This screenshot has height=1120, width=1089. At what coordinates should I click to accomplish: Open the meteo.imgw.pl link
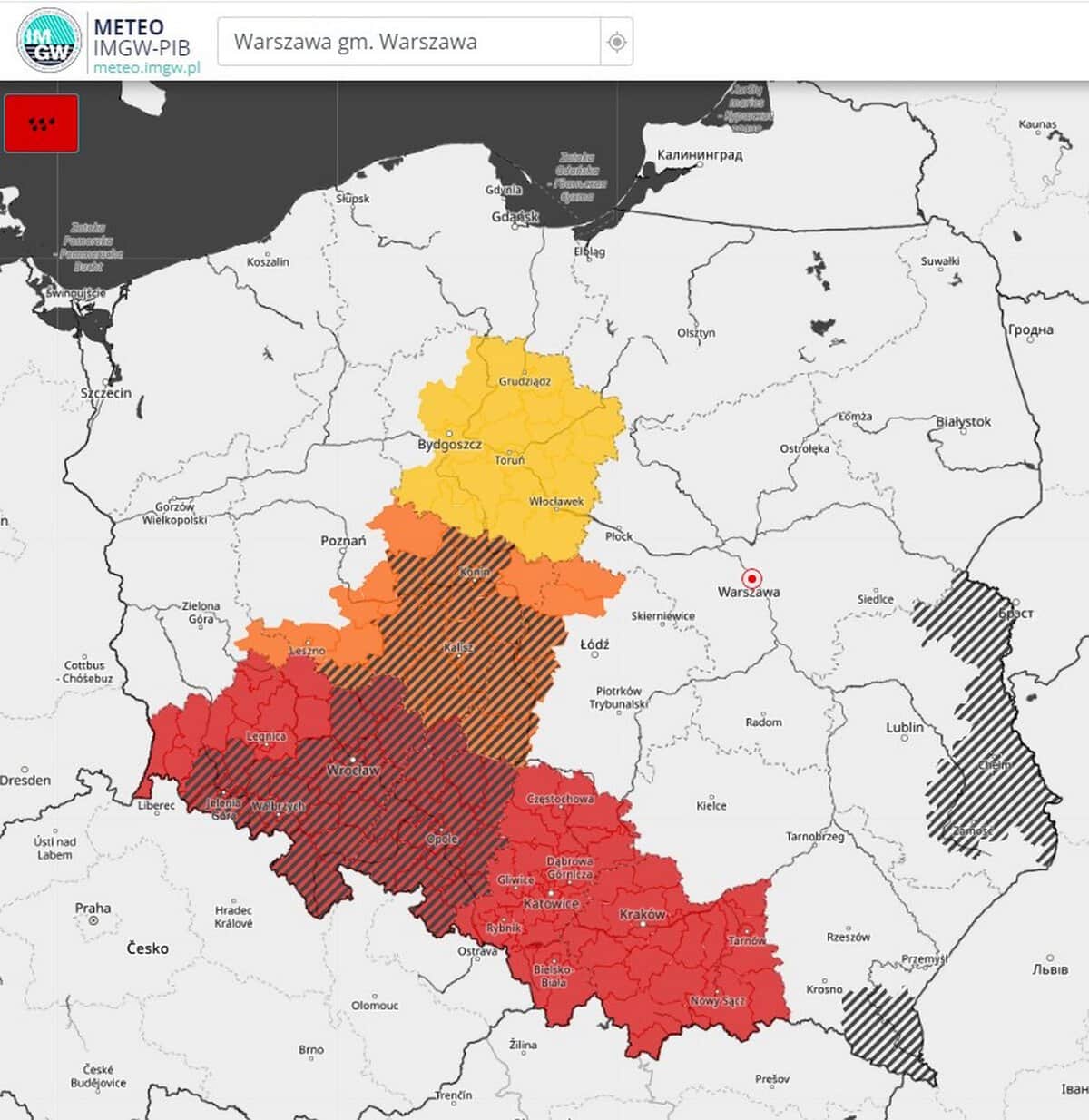pyautogui.click(x=146, y=67)
